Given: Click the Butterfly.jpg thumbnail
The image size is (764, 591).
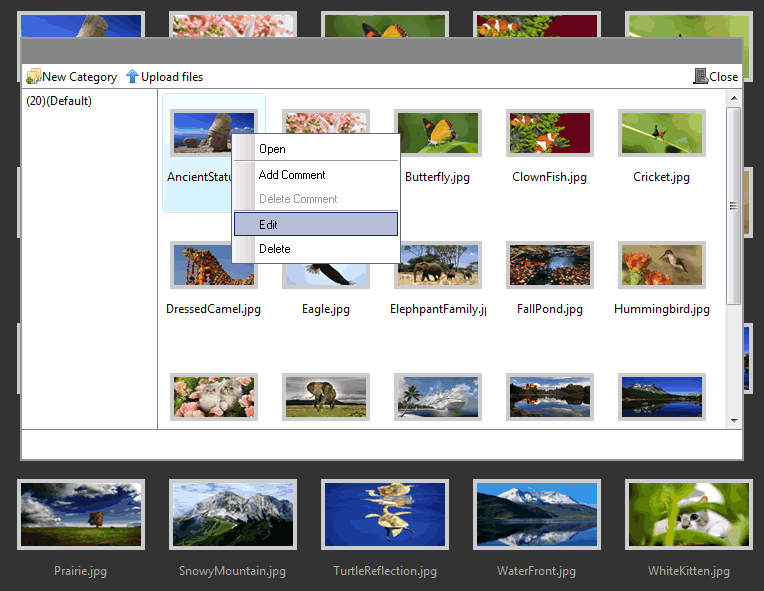Looking at the screenshot, I should click(x=437, y=133).
